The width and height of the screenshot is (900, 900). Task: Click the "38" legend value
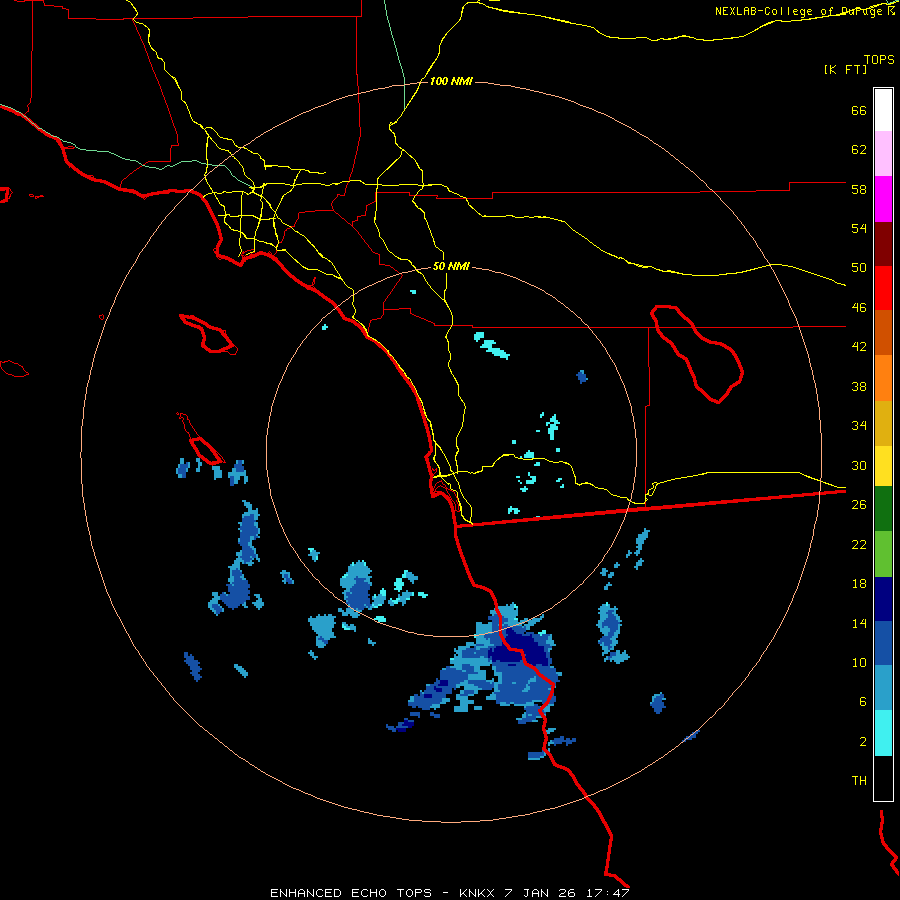point(859,386)
